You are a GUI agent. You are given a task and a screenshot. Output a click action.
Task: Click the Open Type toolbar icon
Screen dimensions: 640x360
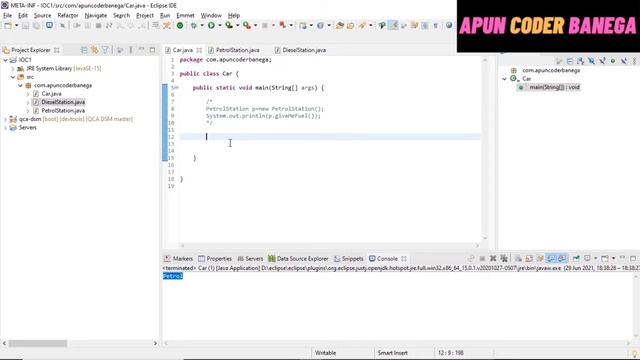click(340, 25)
